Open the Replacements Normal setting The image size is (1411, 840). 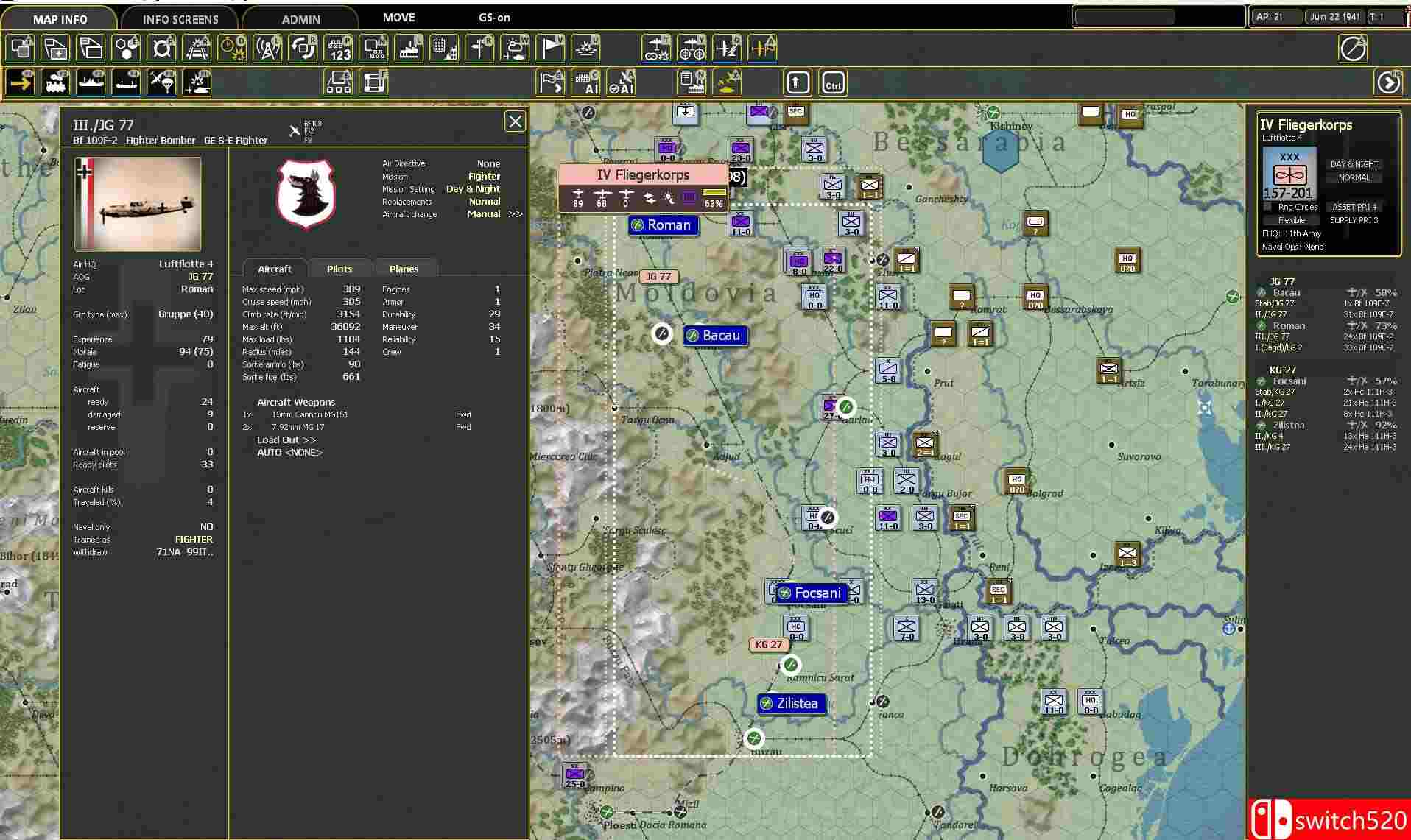(x=484, y=202)
